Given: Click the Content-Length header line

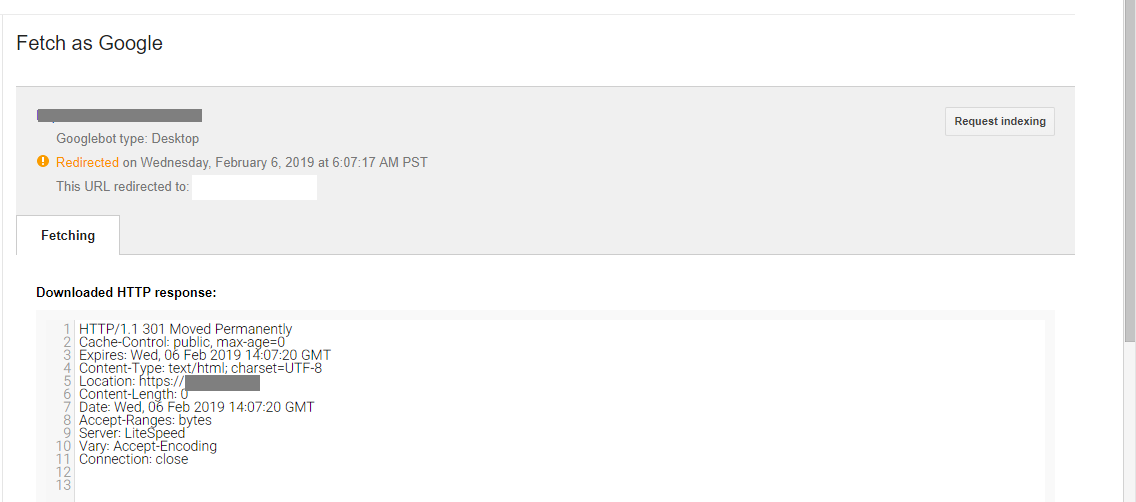Looking at the screenshot, I should tap(133, 394).
